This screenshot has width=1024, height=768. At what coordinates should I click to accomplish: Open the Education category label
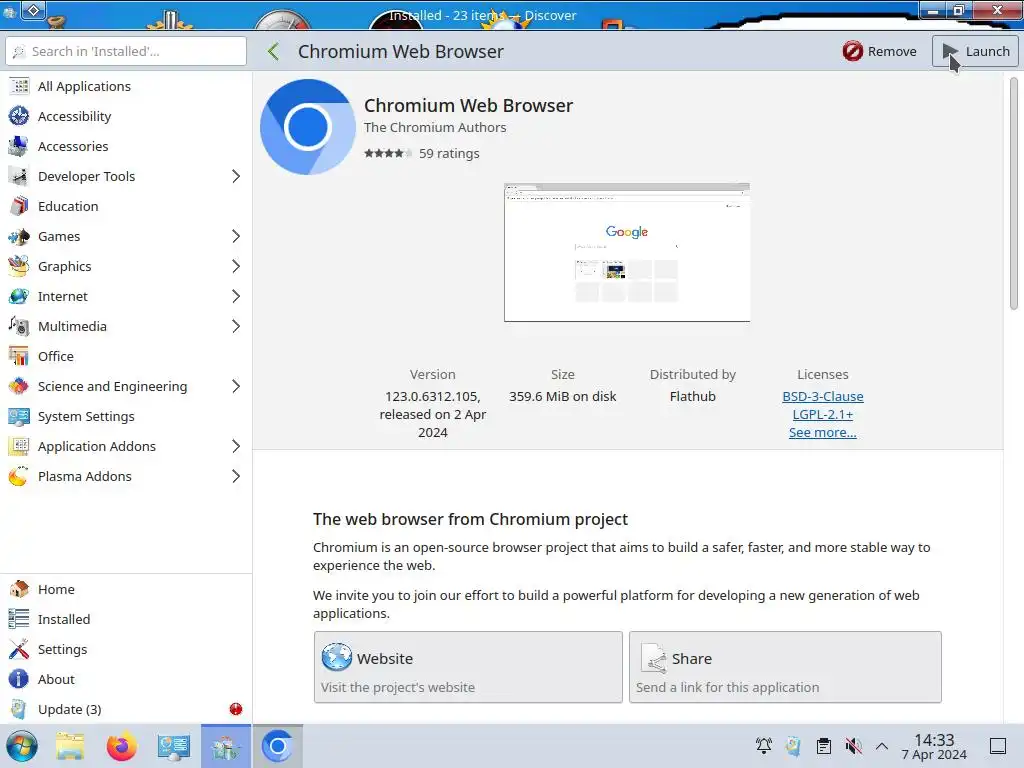pyautogui.click(x=68, y=206)
